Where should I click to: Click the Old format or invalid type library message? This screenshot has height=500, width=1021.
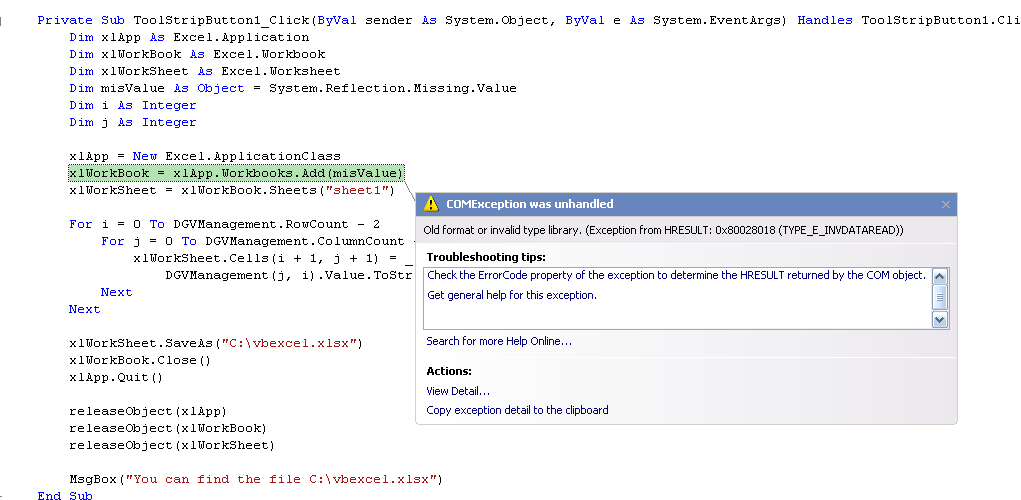664,230
